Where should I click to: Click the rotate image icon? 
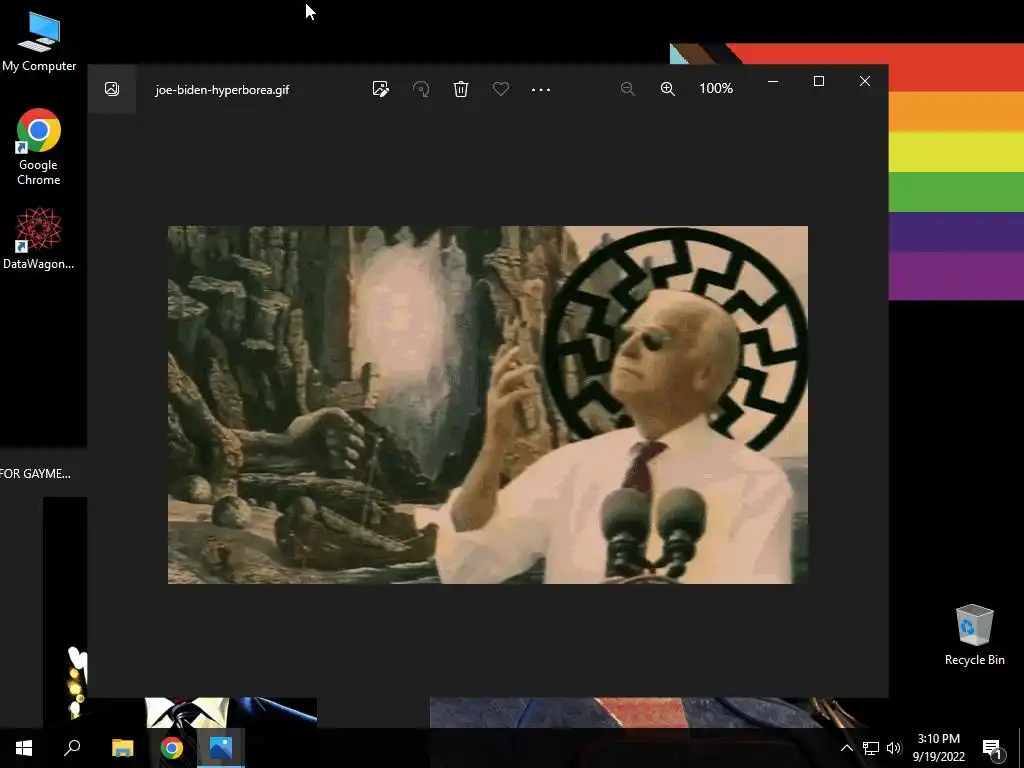[421, 89]
